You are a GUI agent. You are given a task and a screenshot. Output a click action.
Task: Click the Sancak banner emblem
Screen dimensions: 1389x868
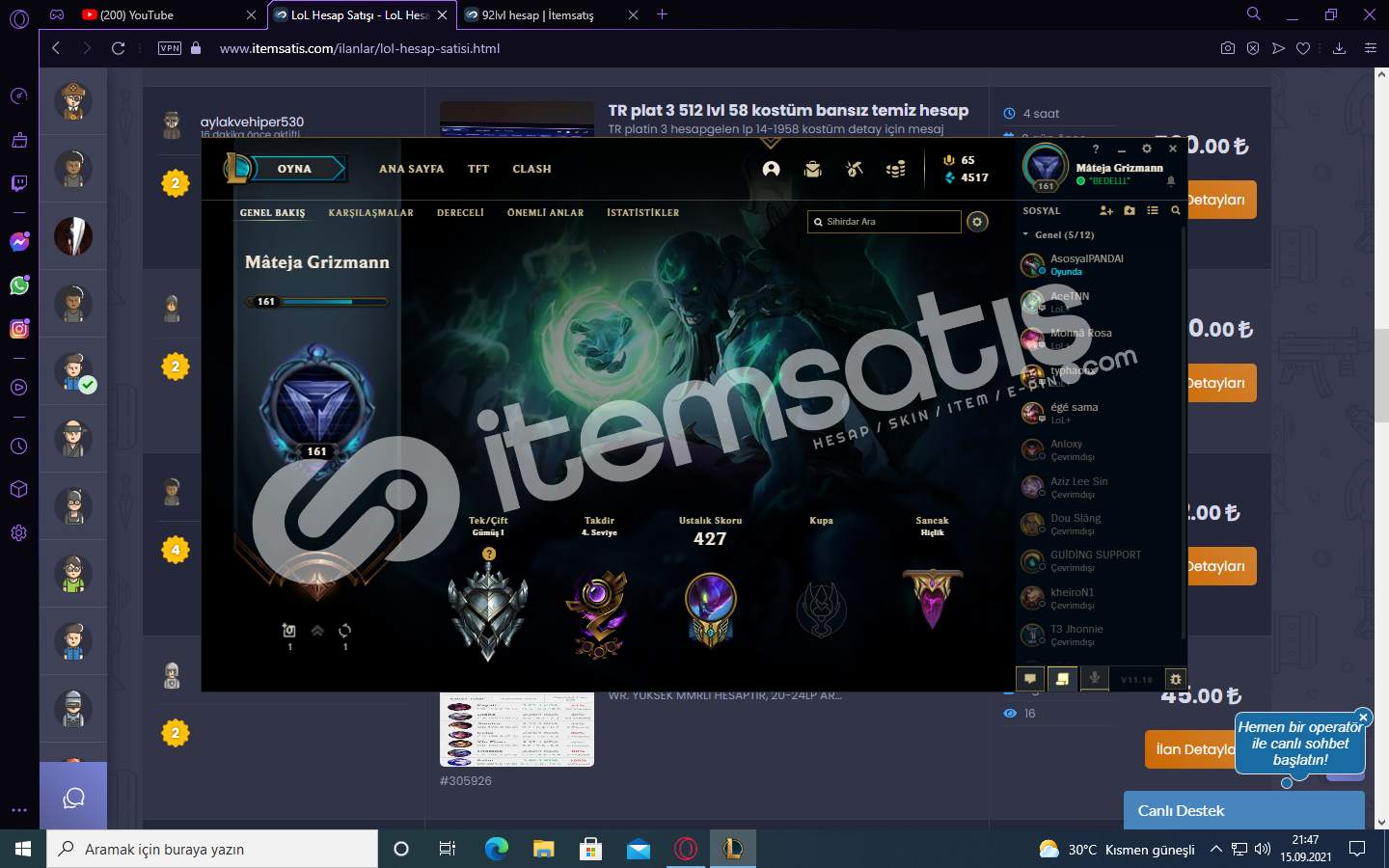(933, 598)
